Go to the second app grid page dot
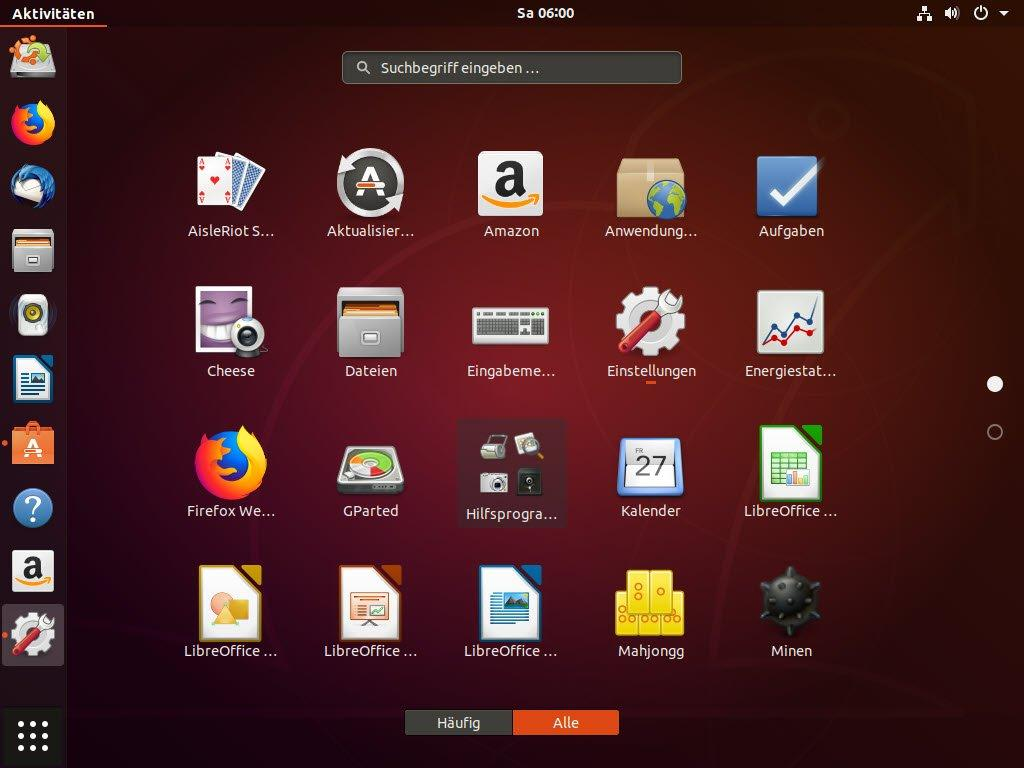 click(995, 432)
